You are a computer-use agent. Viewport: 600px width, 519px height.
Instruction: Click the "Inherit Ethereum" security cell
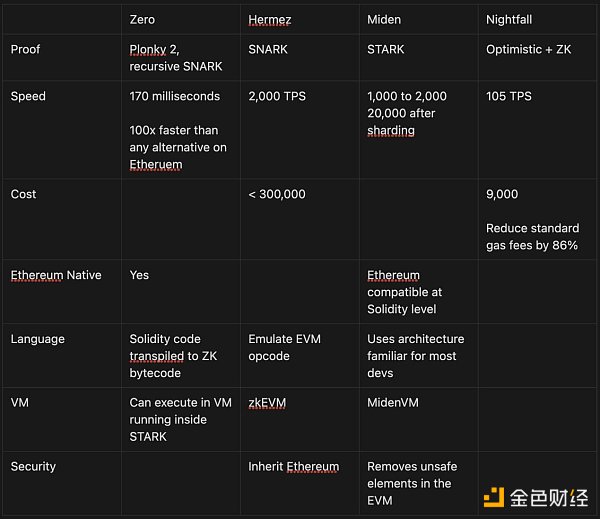click(x=294, y=467)
